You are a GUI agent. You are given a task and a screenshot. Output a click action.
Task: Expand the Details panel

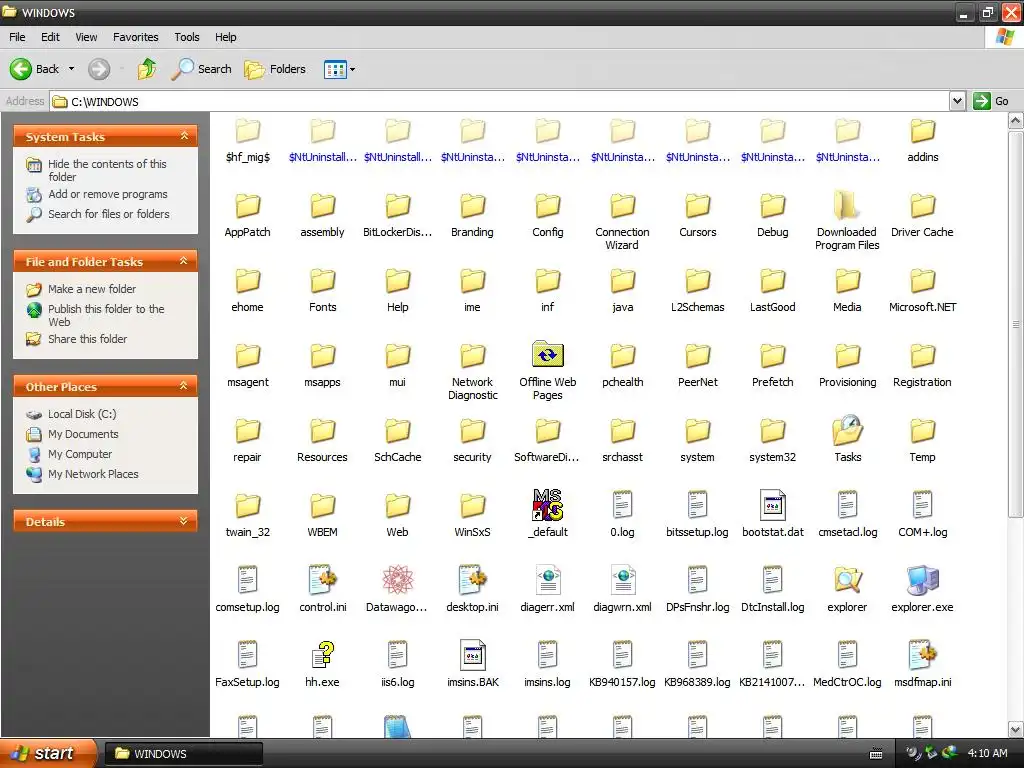pyautogui.click(x=184, y=521)
